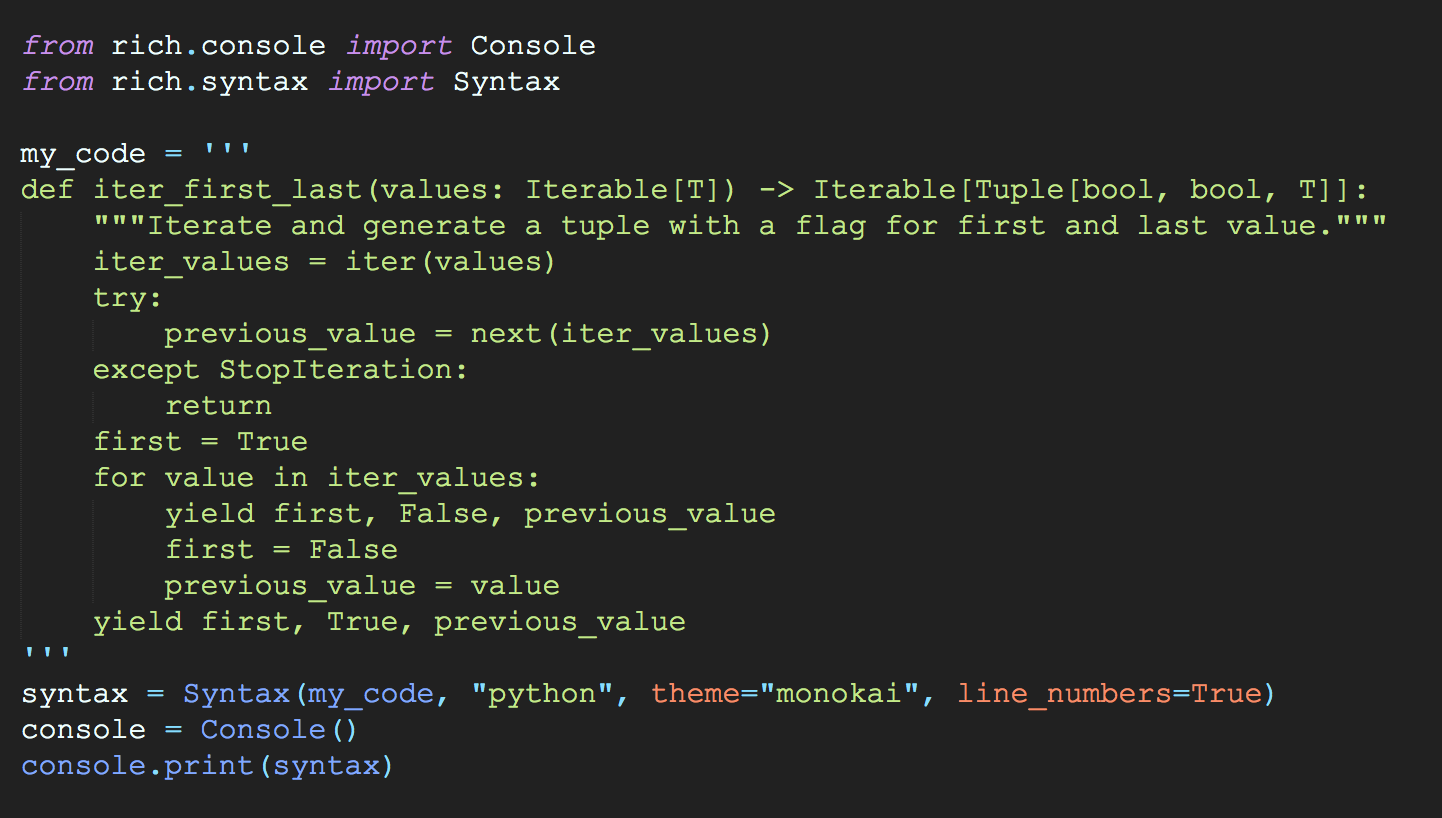Click the previous_value = value line
Image resolution: width=1442 pixels, height=818 pixels.
click(361, 586)
